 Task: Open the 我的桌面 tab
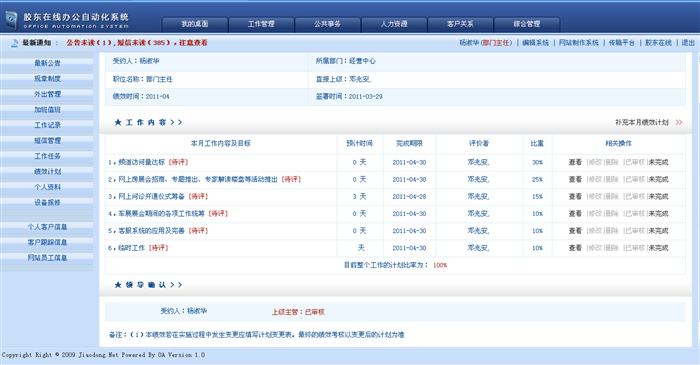point(195,24)
